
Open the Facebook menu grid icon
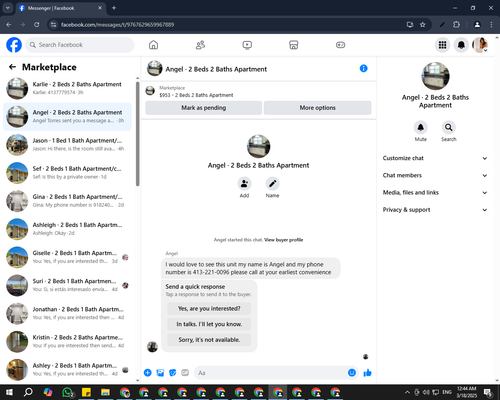pyautogui.click(x=442, y=45)
